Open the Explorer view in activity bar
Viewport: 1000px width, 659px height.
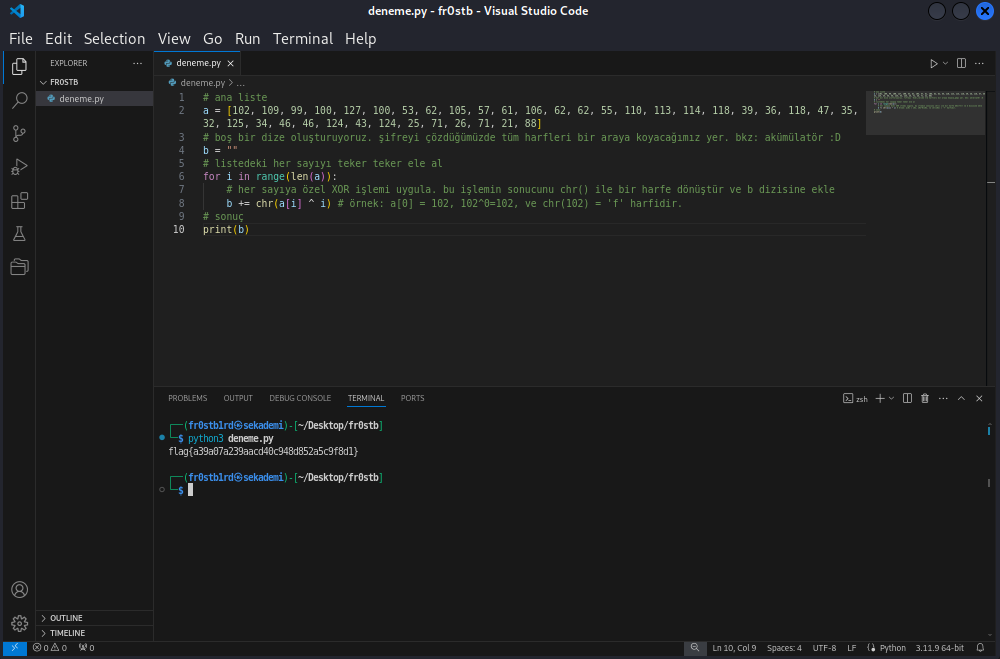click(19, 66)
